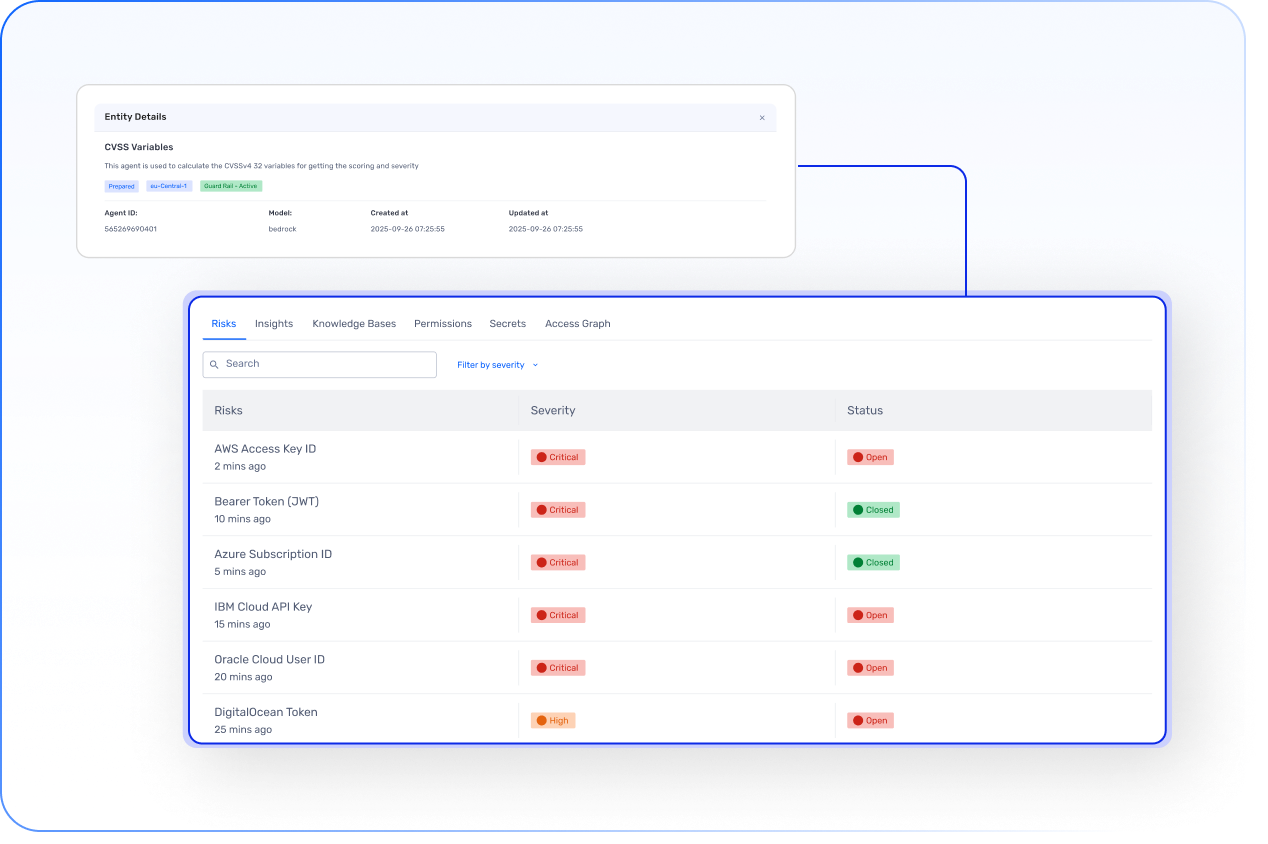Click the Filter by severity chevron arrow
Screen dimensions: 1268x844
535,365
